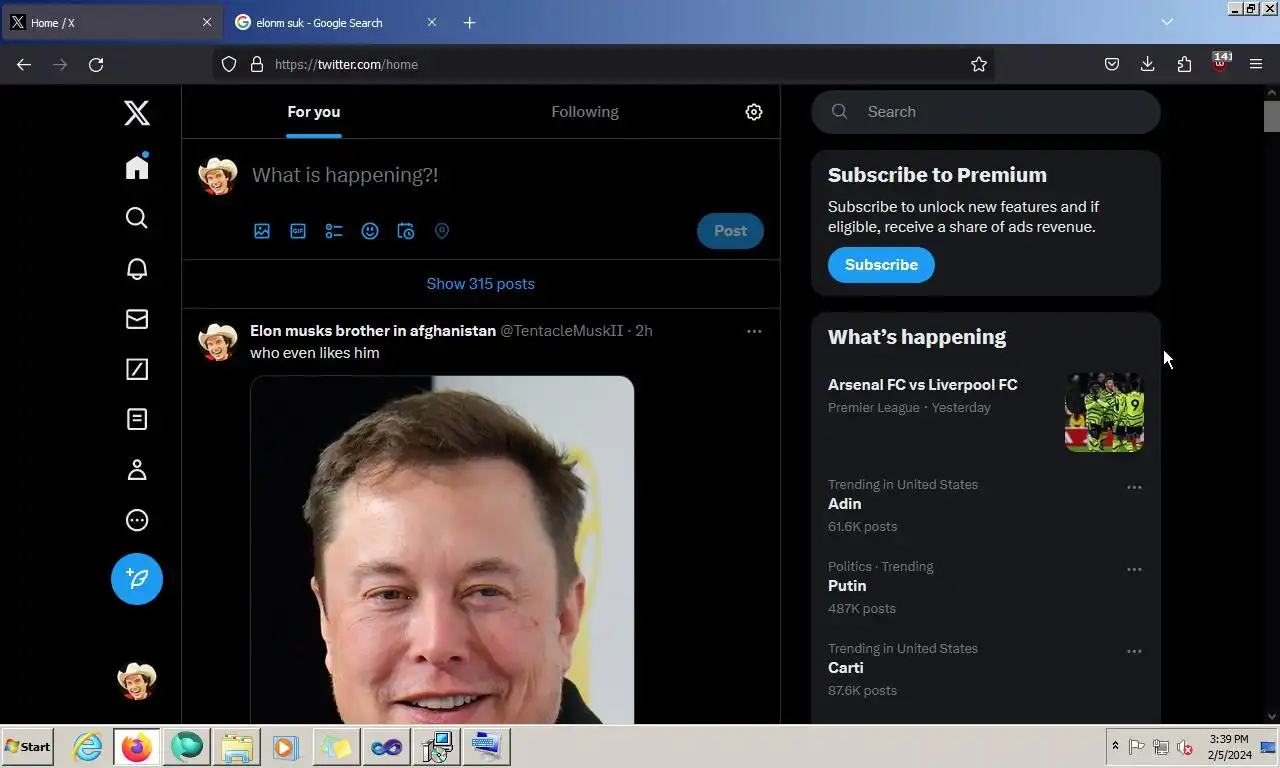This screenshot has width=1280, height=768.
Task: Open the Adin trending topic
Action: 845,504
